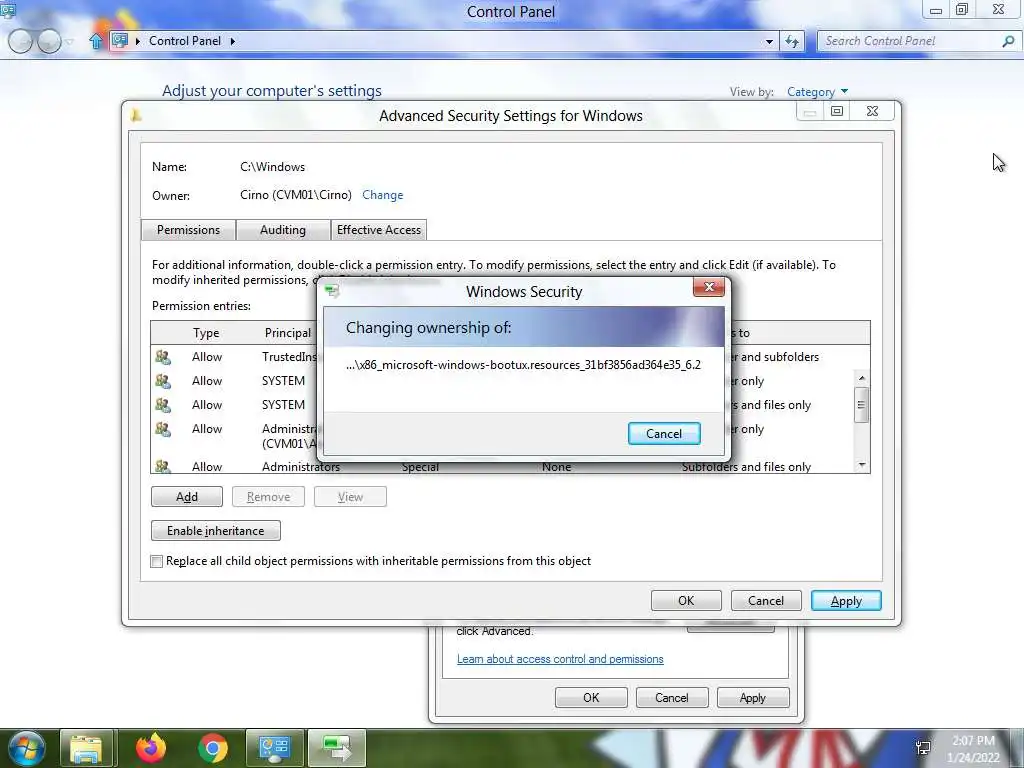
Task: Click the Back navigation button
Action: (x=20, y=41)
